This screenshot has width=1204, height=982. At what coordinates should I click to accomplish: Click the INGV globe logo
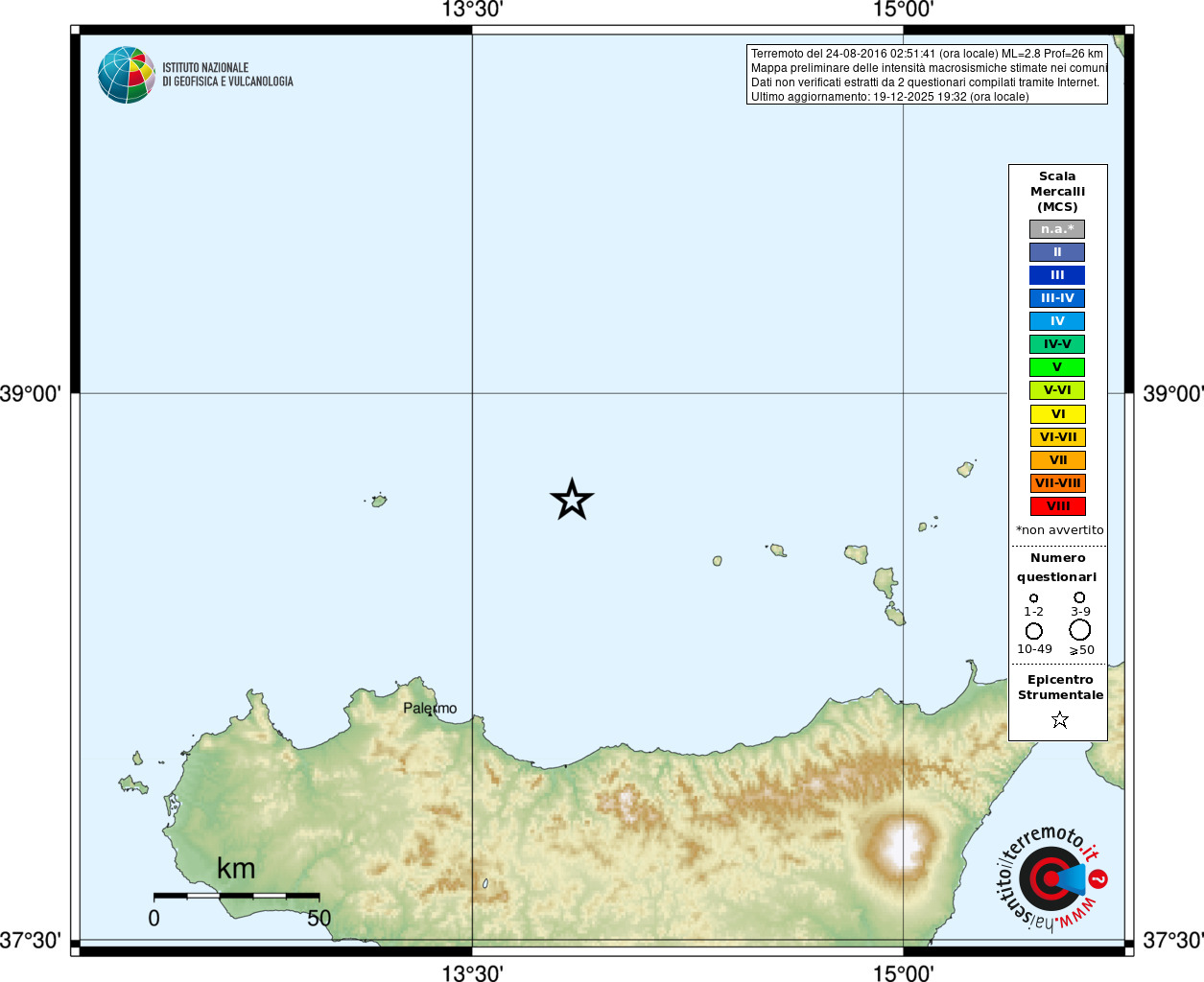click(127, 75)
